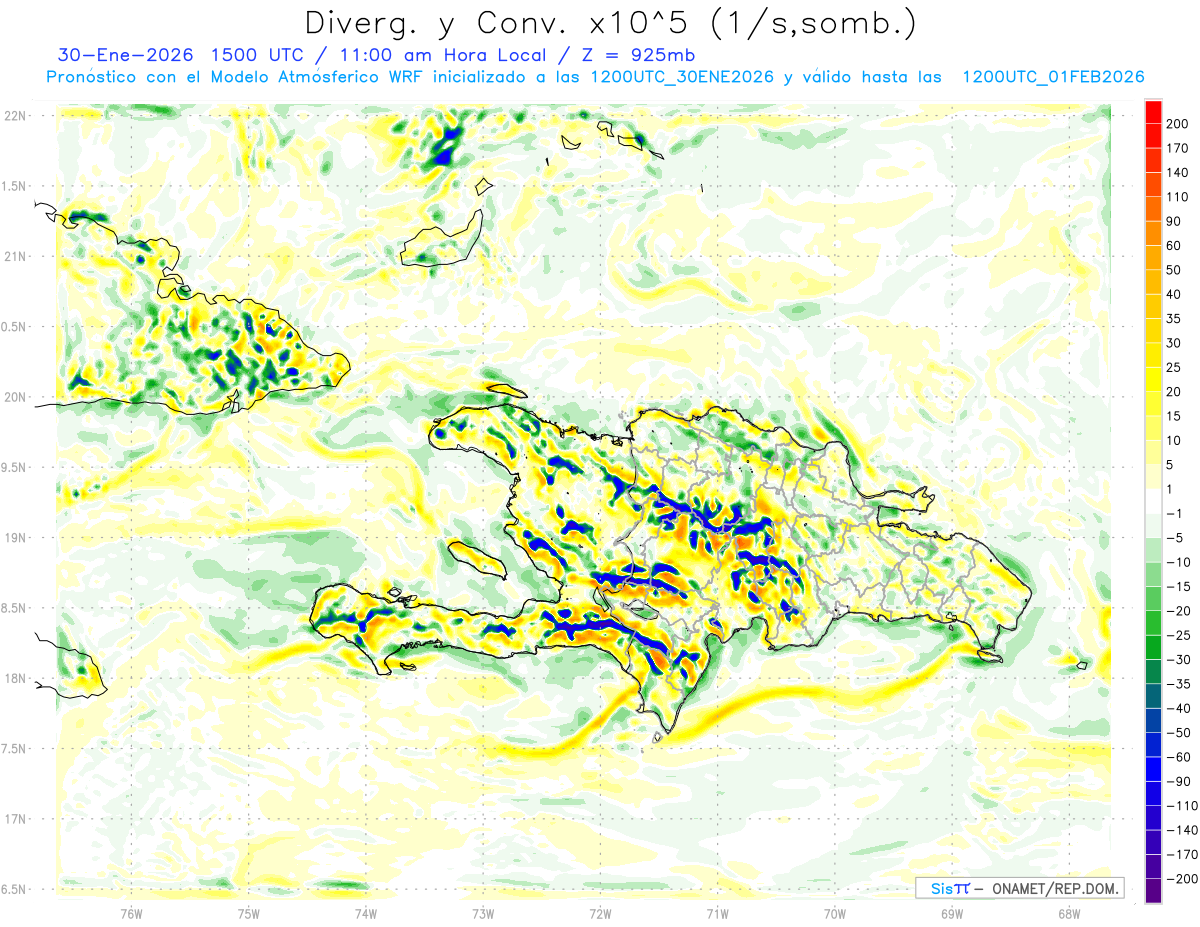
Task: Click the colorbar value '-5'
Action: 1176,538
